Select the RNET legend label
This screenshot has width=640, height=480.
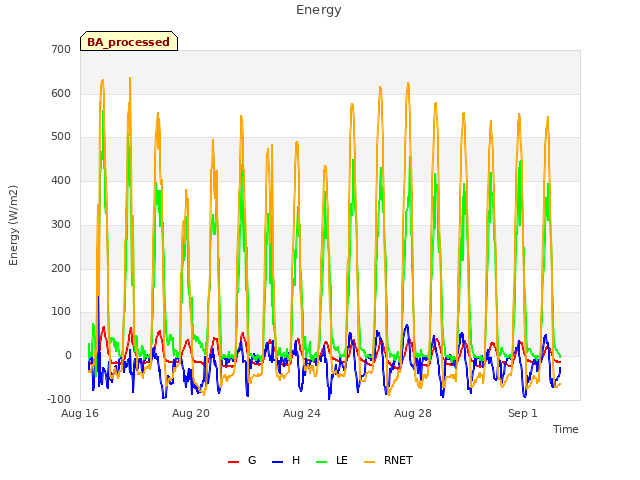[x=398, y=460]
